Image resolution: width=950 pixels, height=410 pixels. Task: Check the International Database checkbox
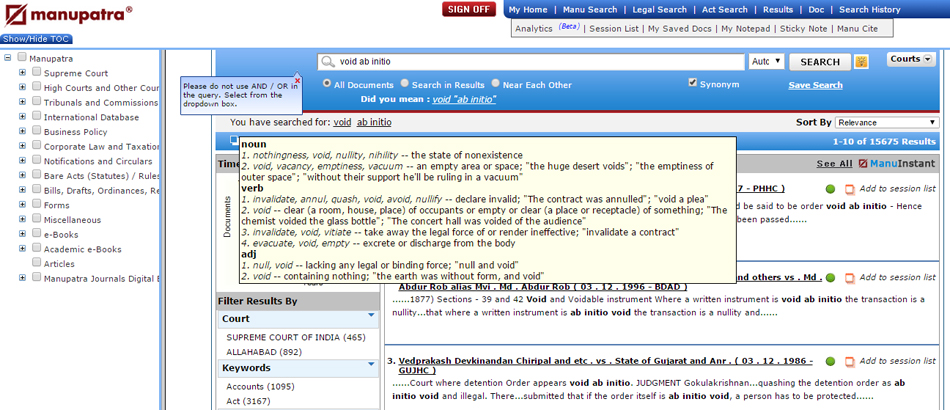point(36,116)
